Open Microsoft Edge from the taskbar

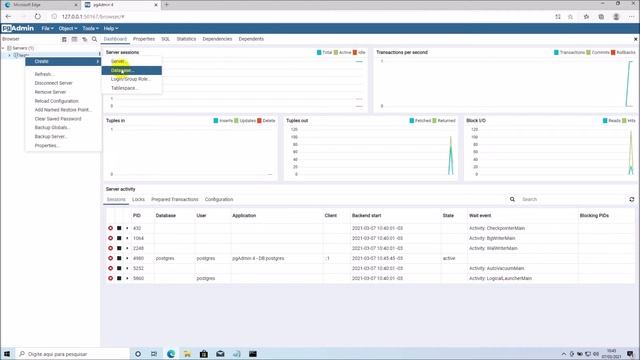171,354
